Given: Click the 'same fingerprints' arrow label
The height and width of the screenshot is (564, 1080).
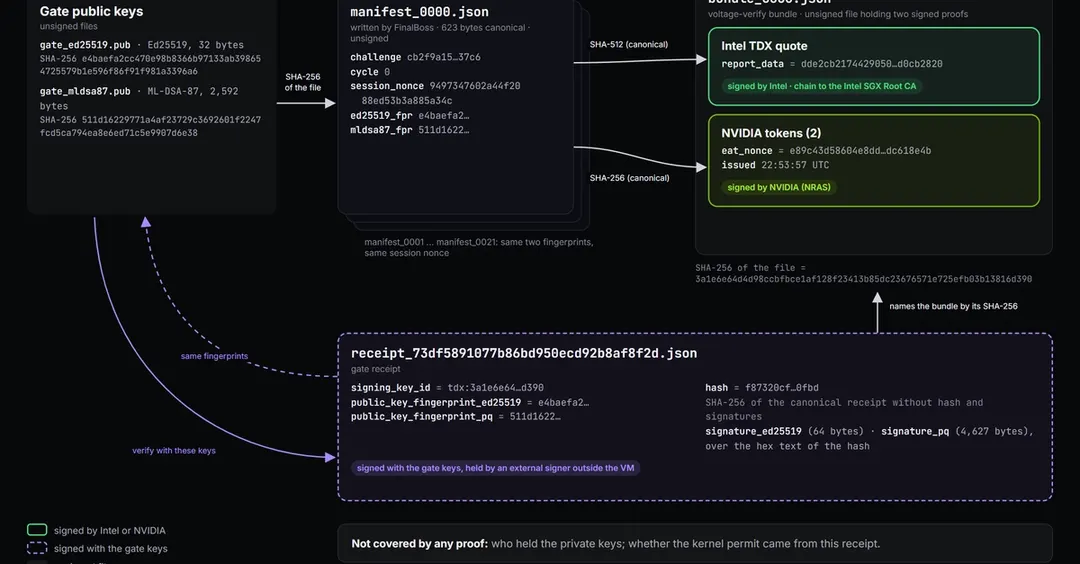Looking at the screenshot, I should (214, 356).
